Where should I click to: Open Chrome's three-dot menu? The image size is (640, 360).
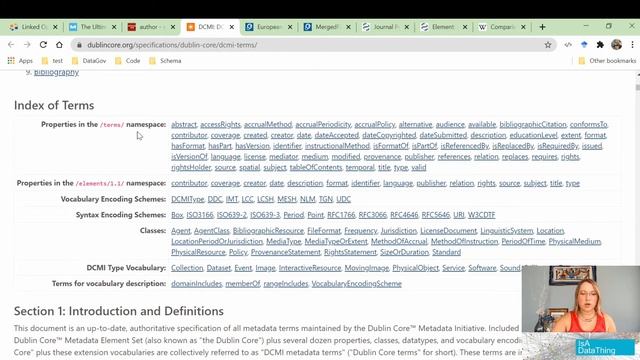tap(632, 45)
